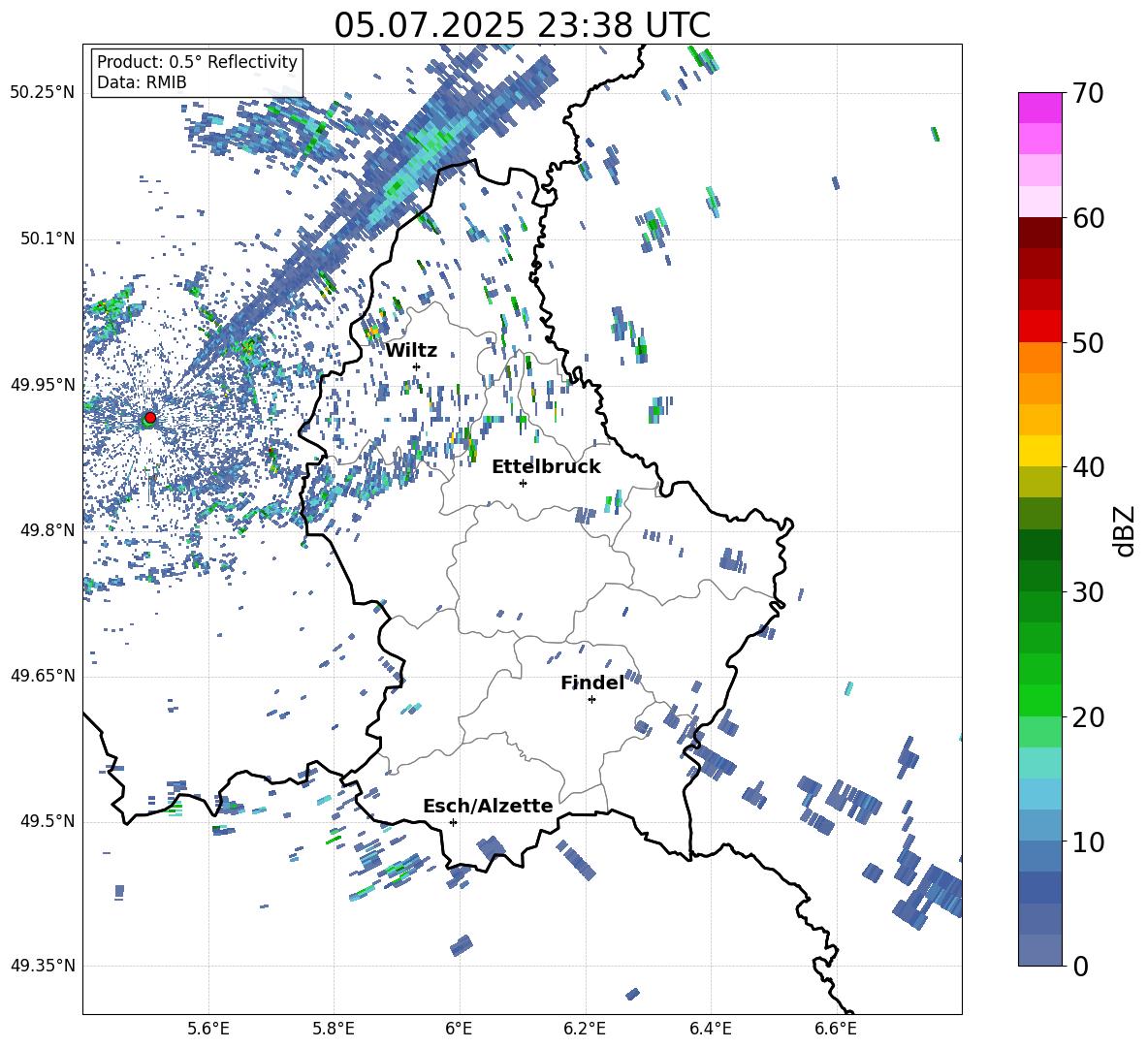Click the Ettelbruck station cross marker
The image size is (1148, 1048).
click(523, 483)
